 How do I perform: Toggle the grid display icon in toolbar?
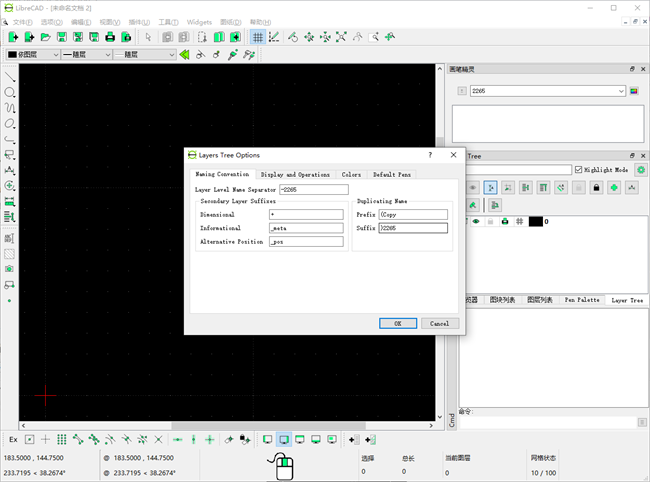[x=257, y=37]
